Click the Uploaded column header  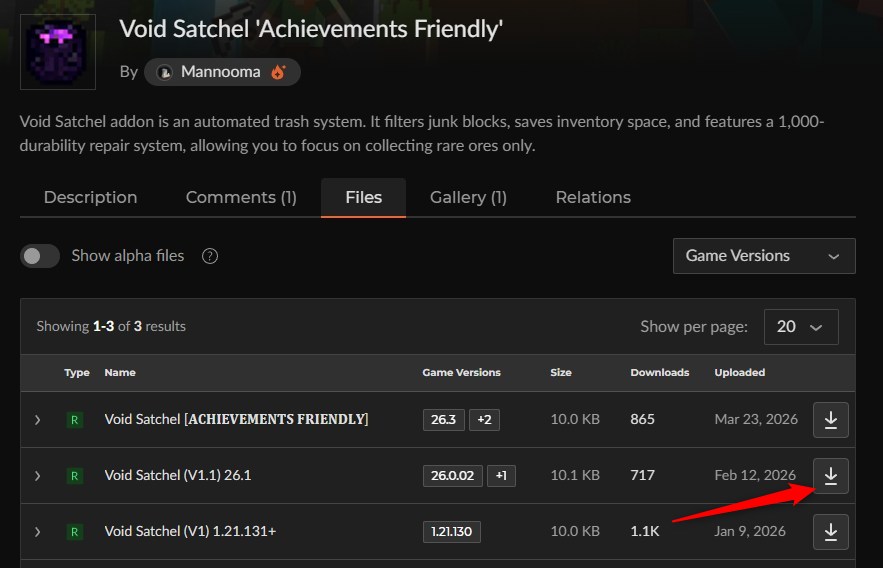(x=739, y=373)
